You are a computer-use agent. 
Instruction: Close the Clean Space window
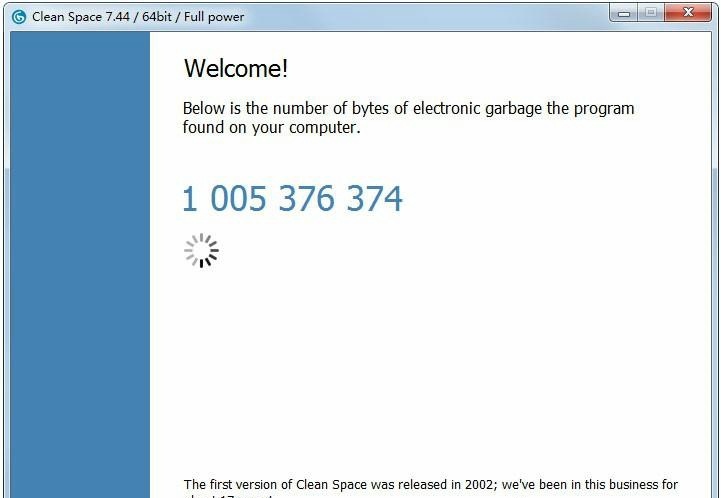pos(688,13)
